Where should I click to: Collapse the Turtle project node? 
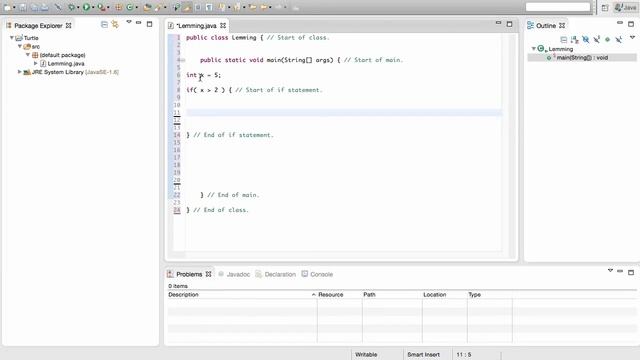[12, 38]
